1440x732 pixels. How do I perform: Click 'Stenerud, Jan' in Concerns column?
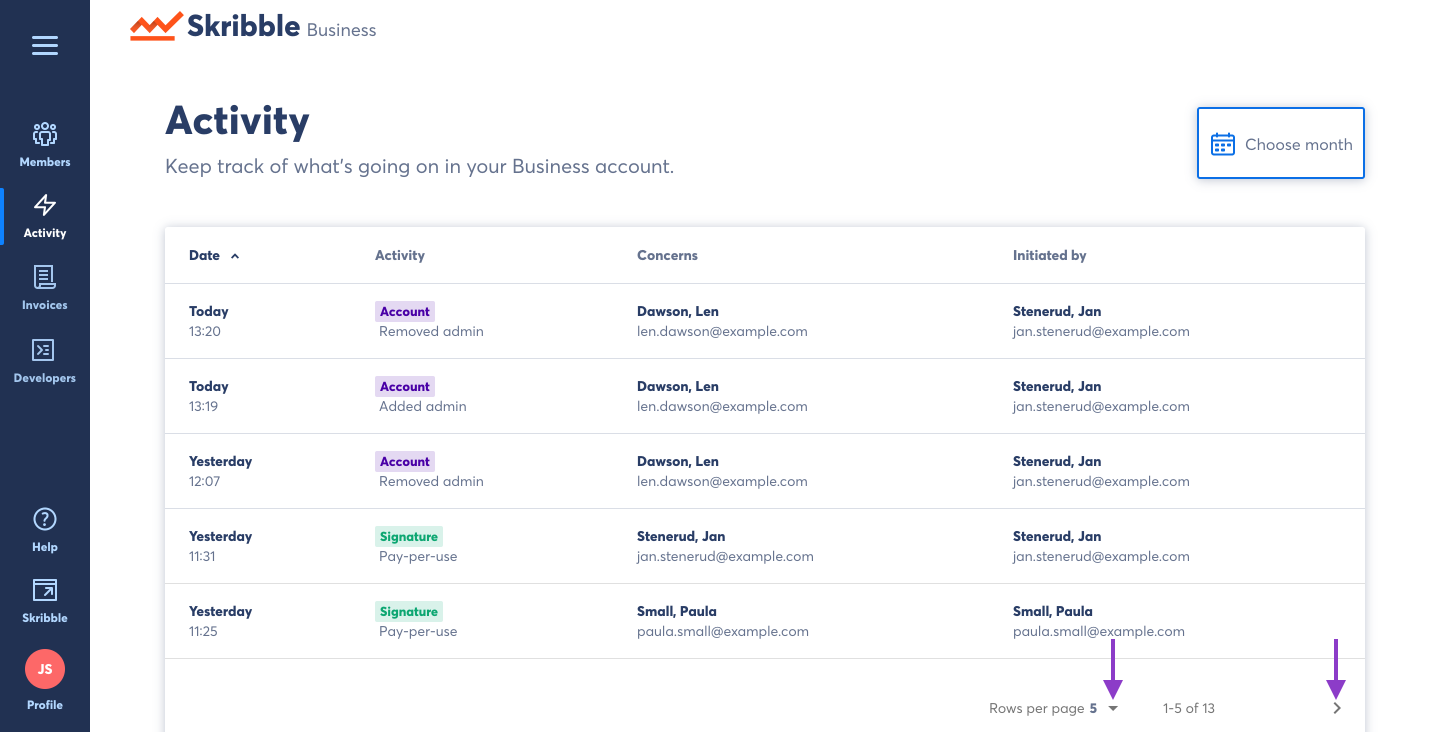point(681,536)
